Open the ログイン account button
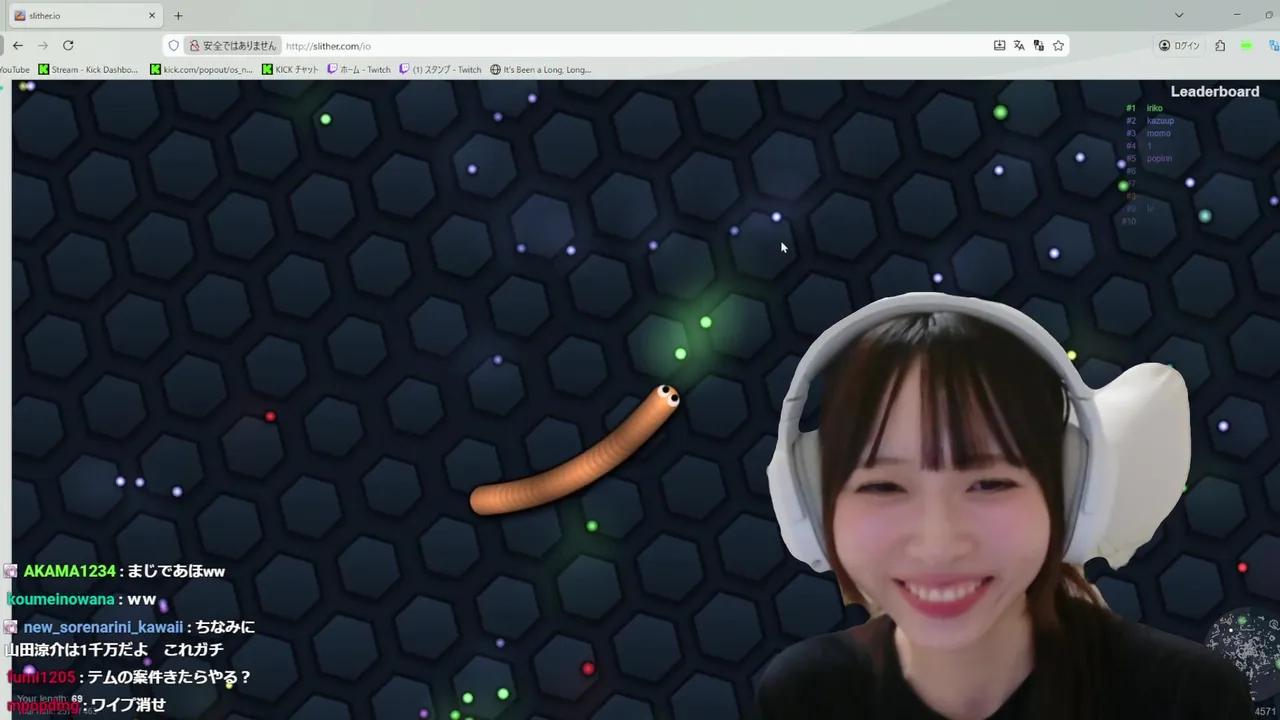Image resolution: width=1280 pixels, height=720 pixels. (x=1180, y=46)
